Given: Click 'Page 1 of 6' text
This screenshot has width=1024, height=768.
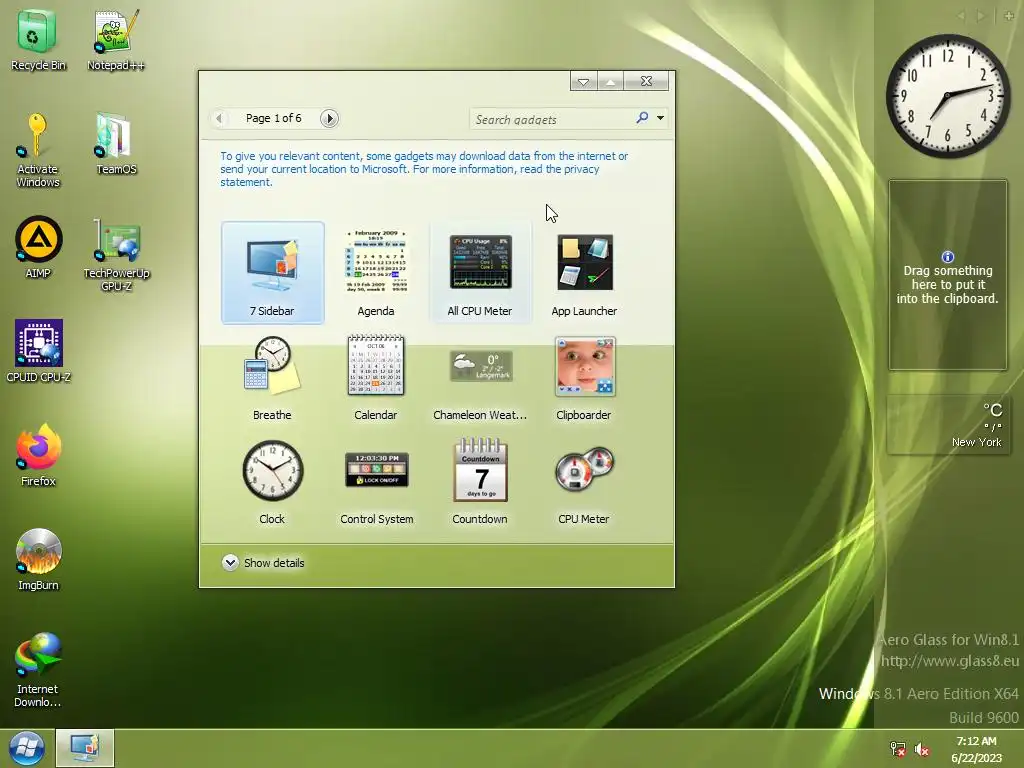Looking at the screenshot, I should [274, 118].
